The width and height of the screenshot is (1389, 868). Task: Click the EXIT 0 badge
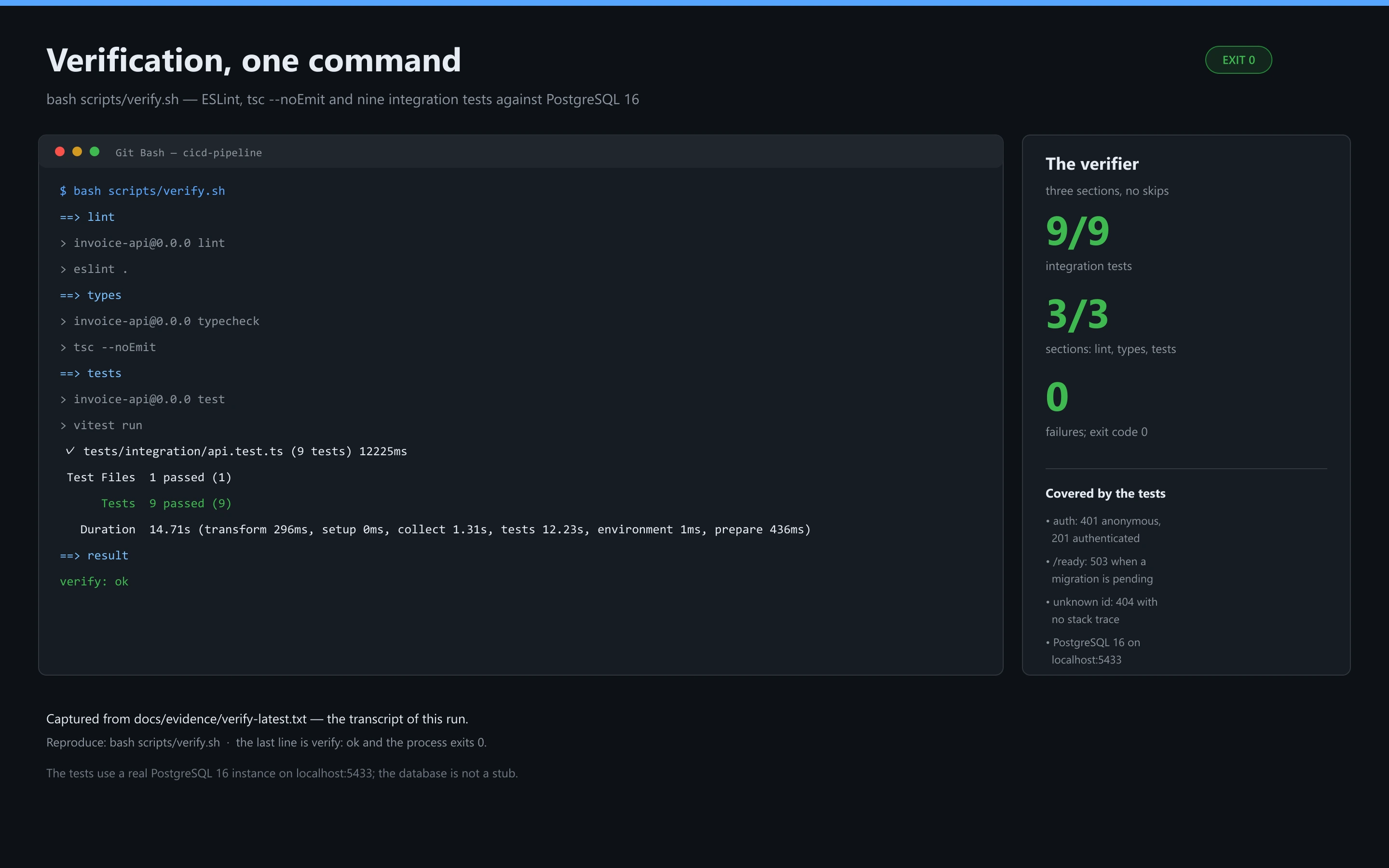[1238, 60]
